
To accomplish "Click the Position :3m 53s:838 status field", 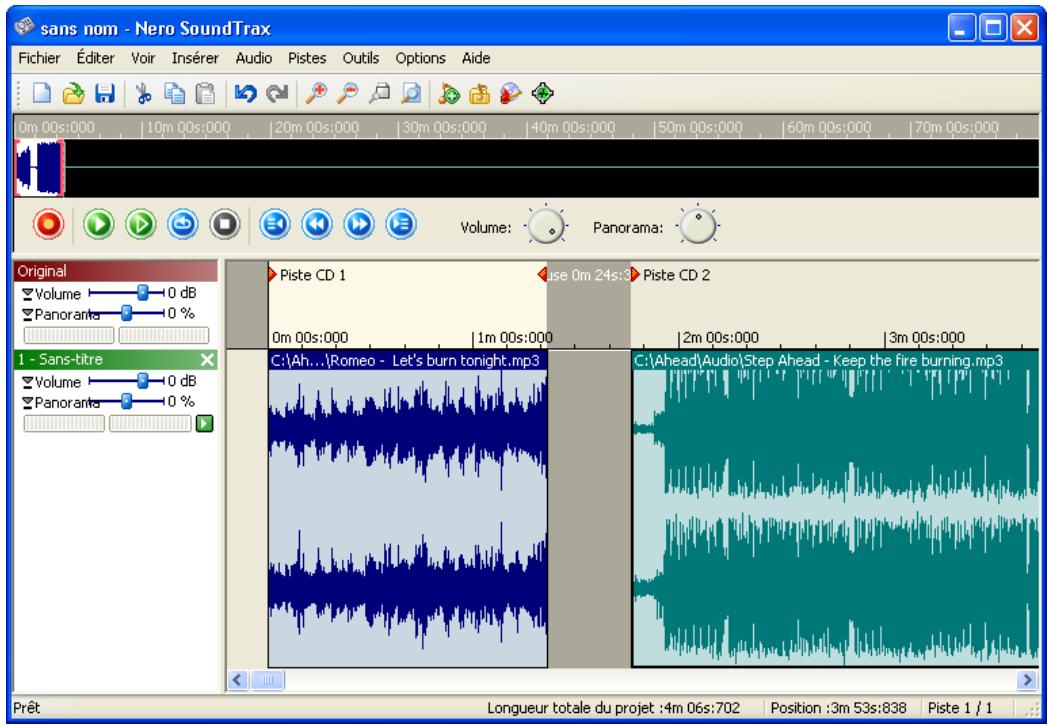I will pyautogui.click(x=838, y=707).
